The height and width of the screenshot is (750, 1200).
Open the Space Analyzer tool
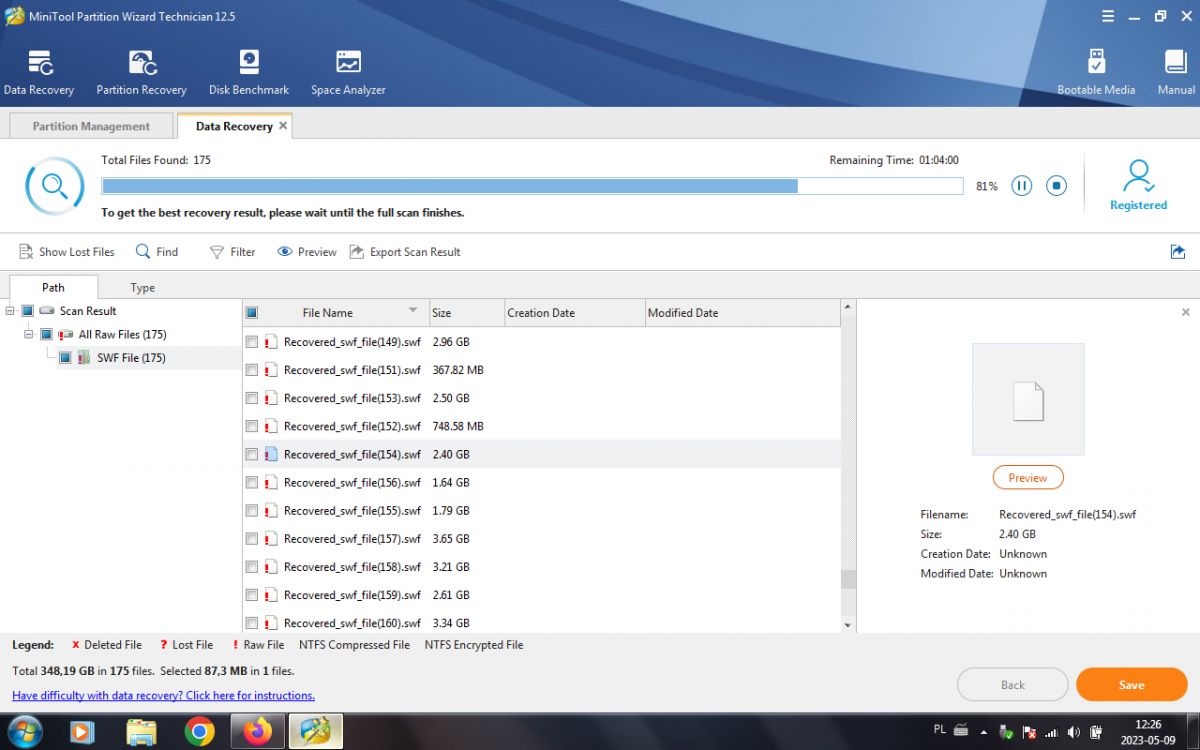pyautogui.click(x=348, y=63)
